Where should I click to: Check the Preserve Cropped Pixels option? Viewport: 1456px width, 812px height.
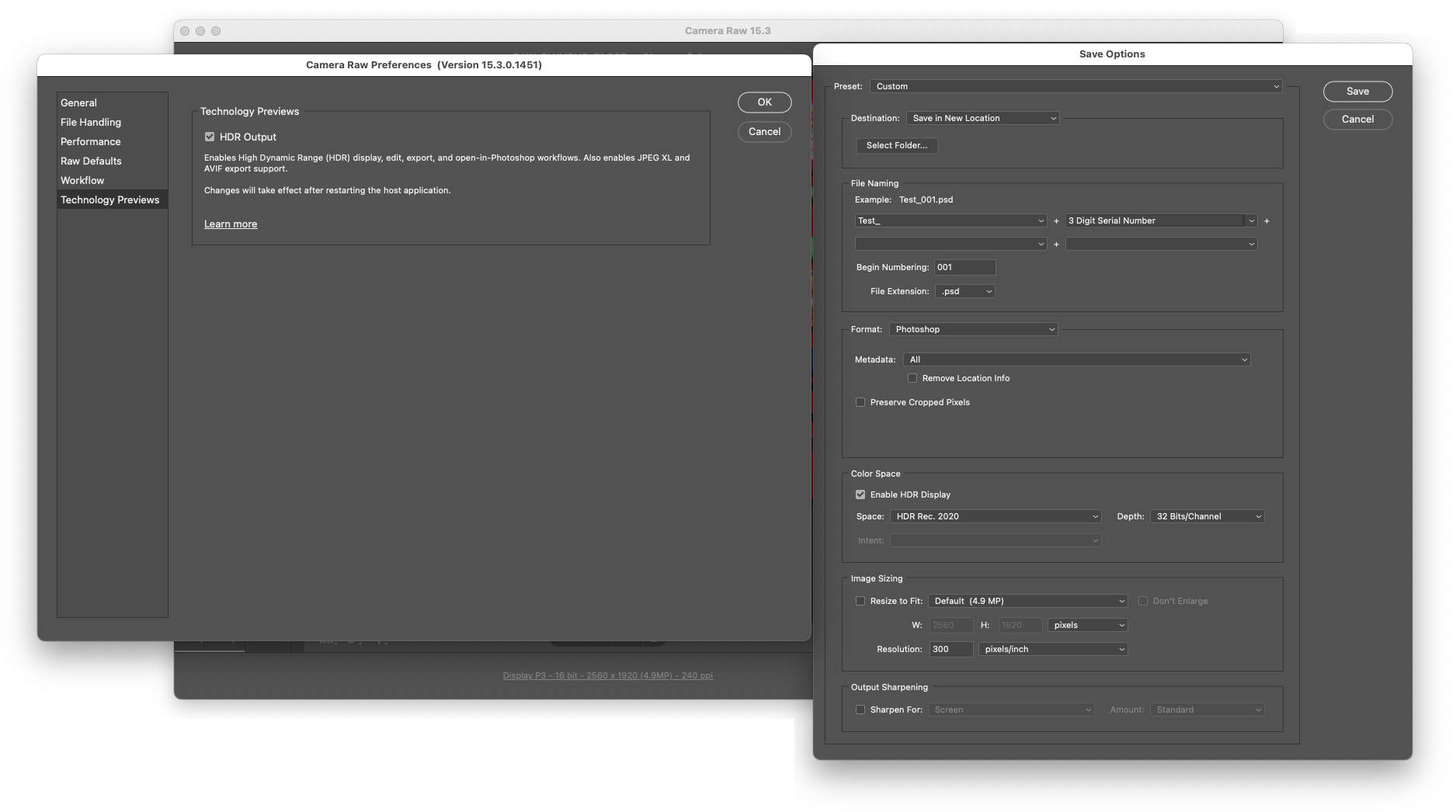tap(860, 402)
